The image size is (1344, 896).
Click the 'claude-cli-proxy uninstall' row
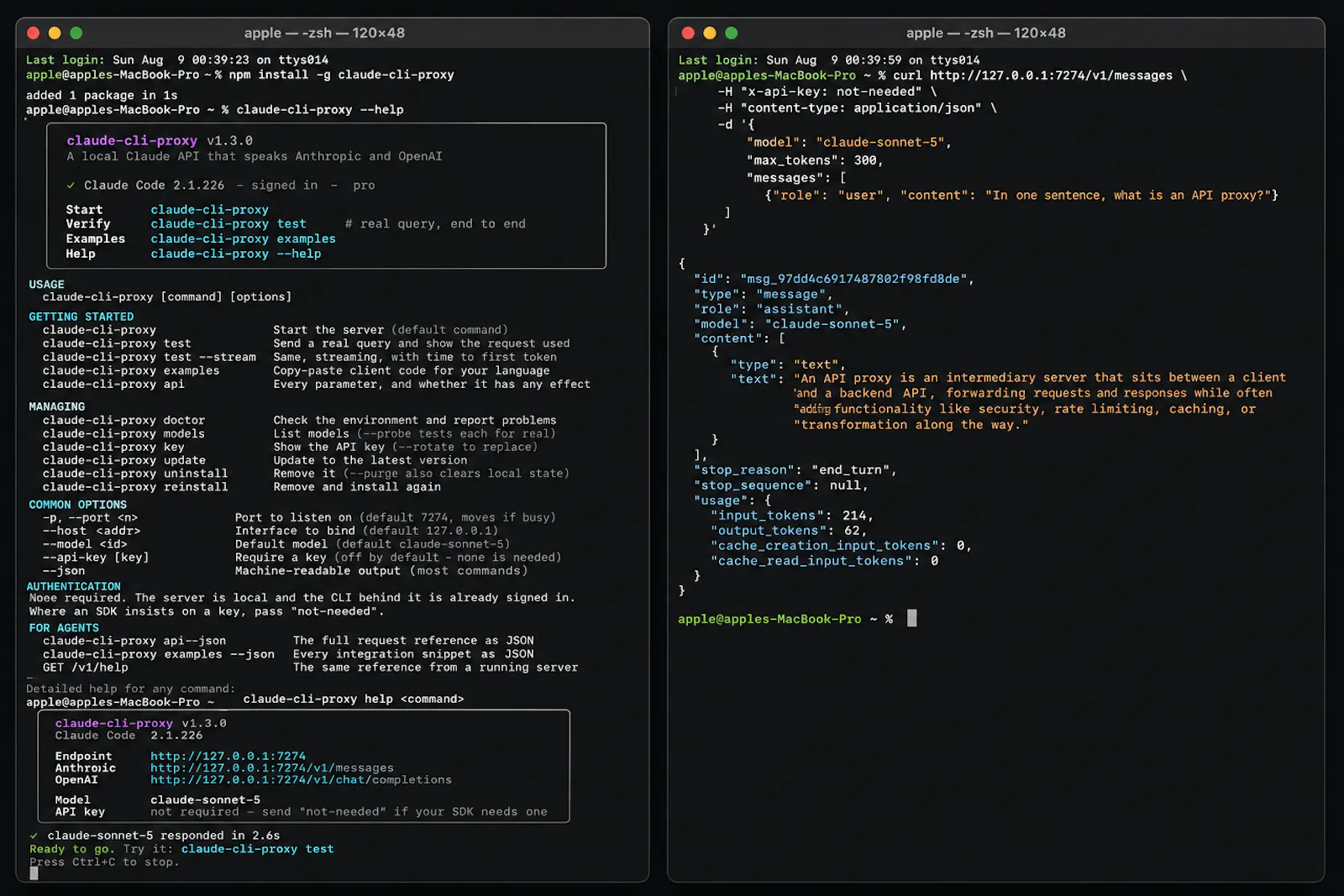click(x=307, y=474)
